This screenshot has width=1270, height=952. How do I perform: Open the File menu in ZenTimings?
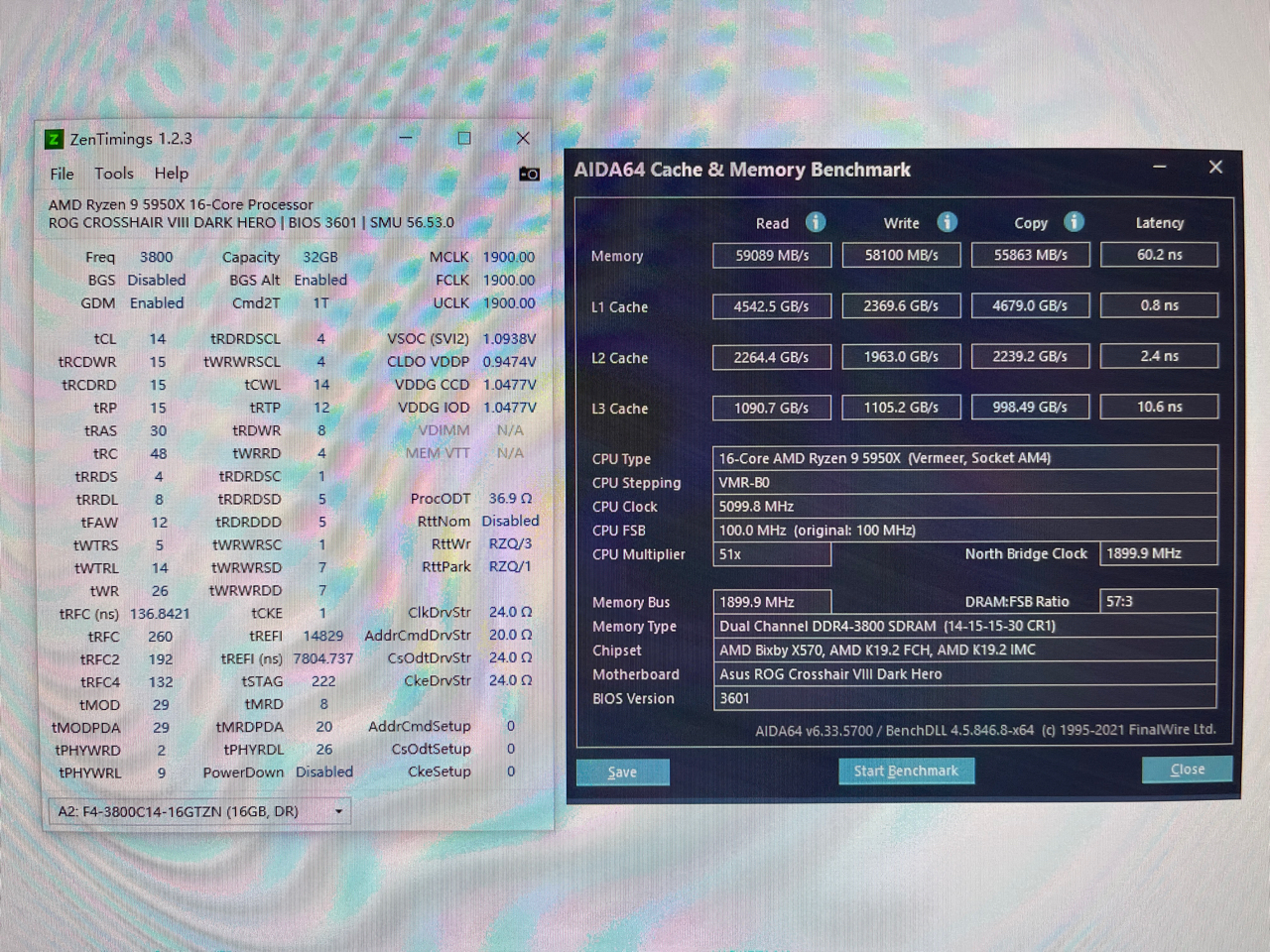coord(63,174)
